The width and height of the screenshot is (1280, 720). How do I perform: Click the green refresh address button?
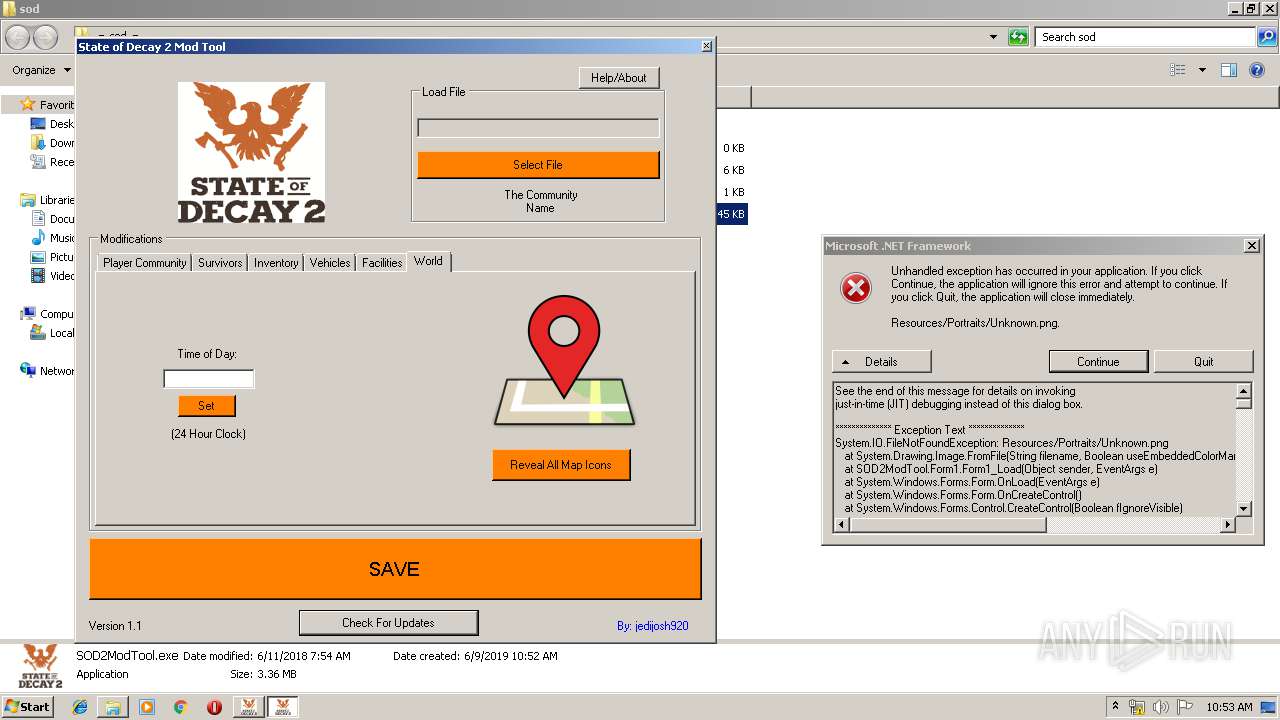click(1018, 37)
